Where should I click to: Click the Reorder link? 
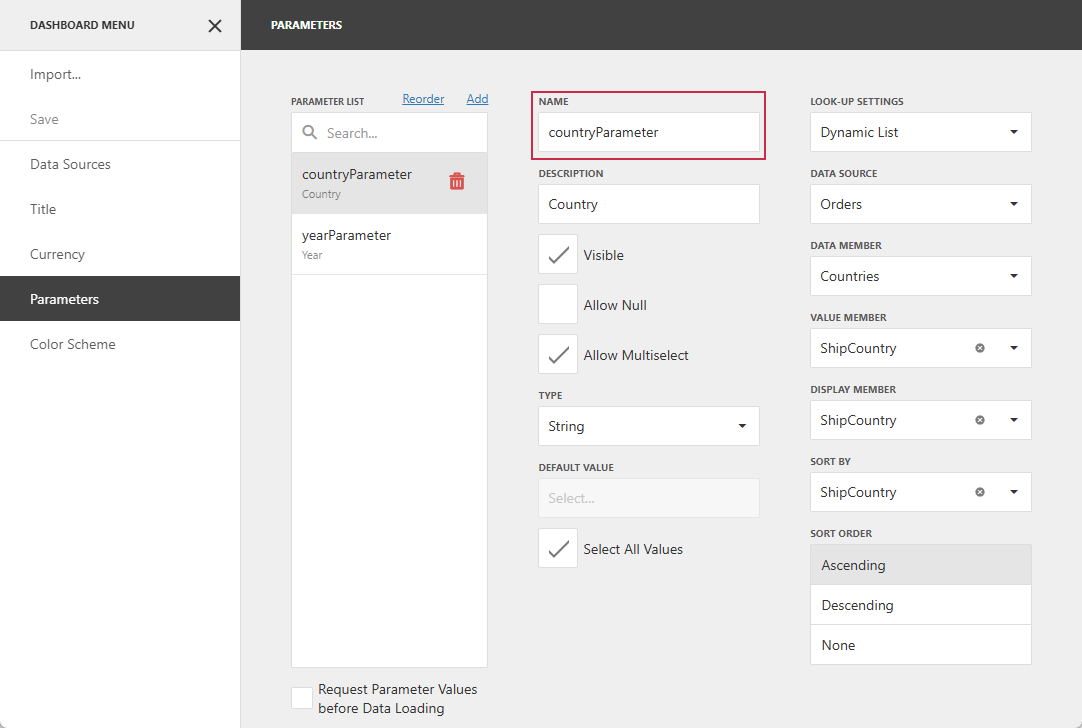tap(423, 99)
